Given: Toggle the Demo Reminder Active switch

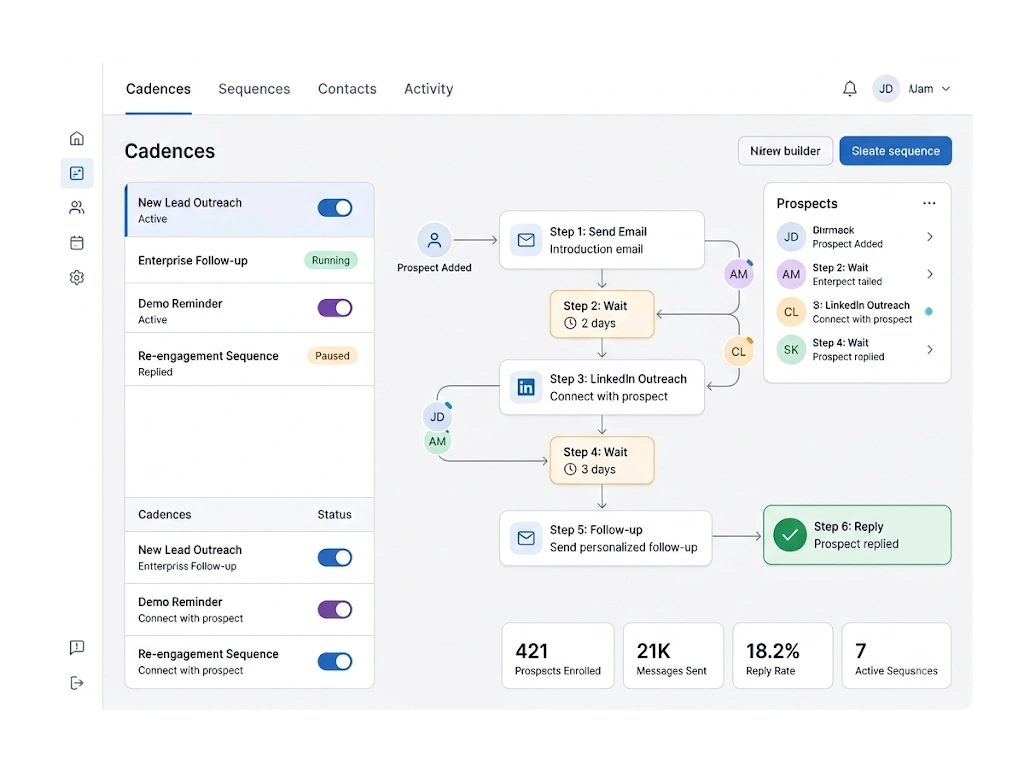Looking at the screenshot, I should [335, 308].
